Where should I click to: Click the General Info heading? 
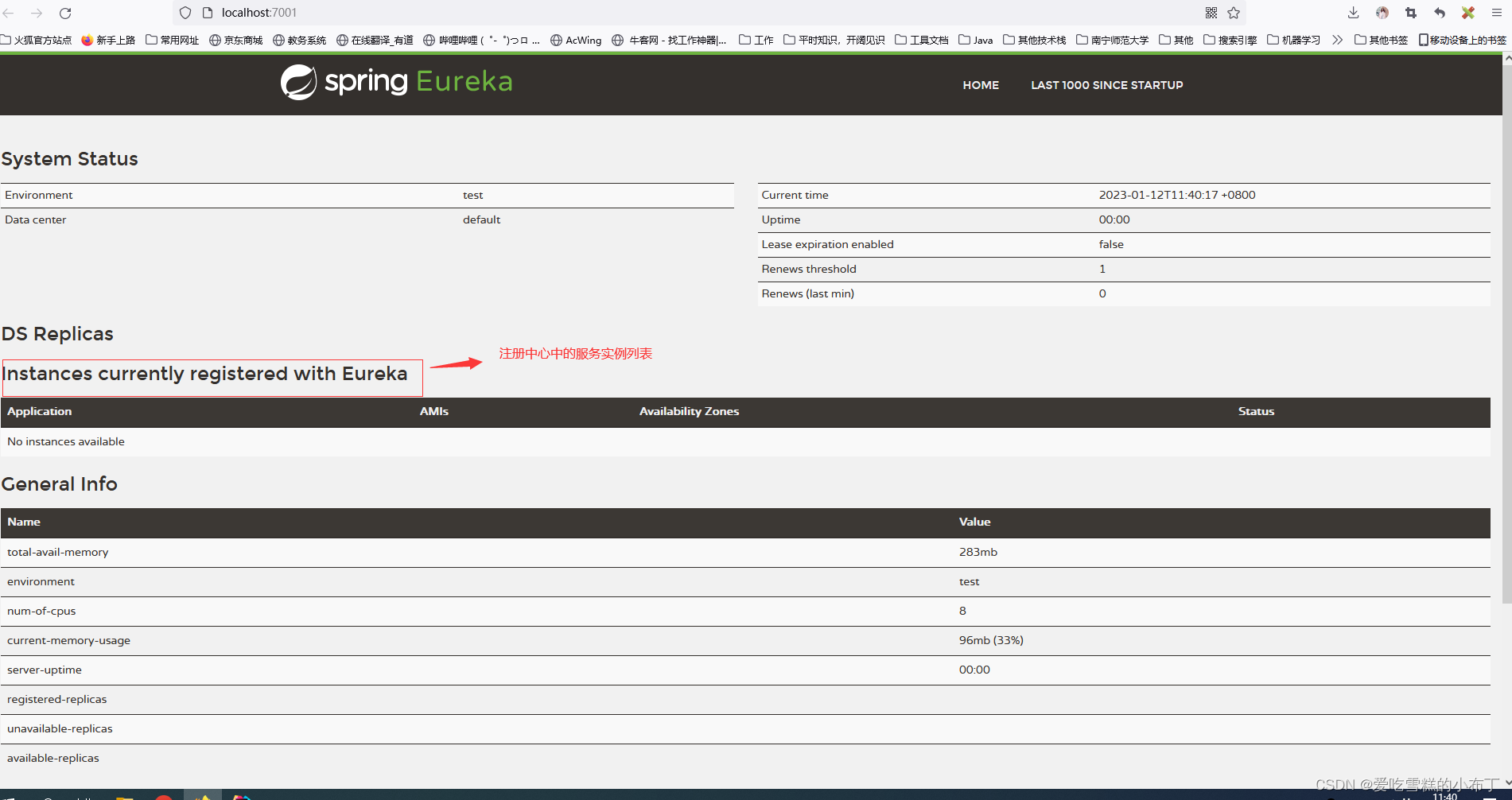[x=60, y=484]
